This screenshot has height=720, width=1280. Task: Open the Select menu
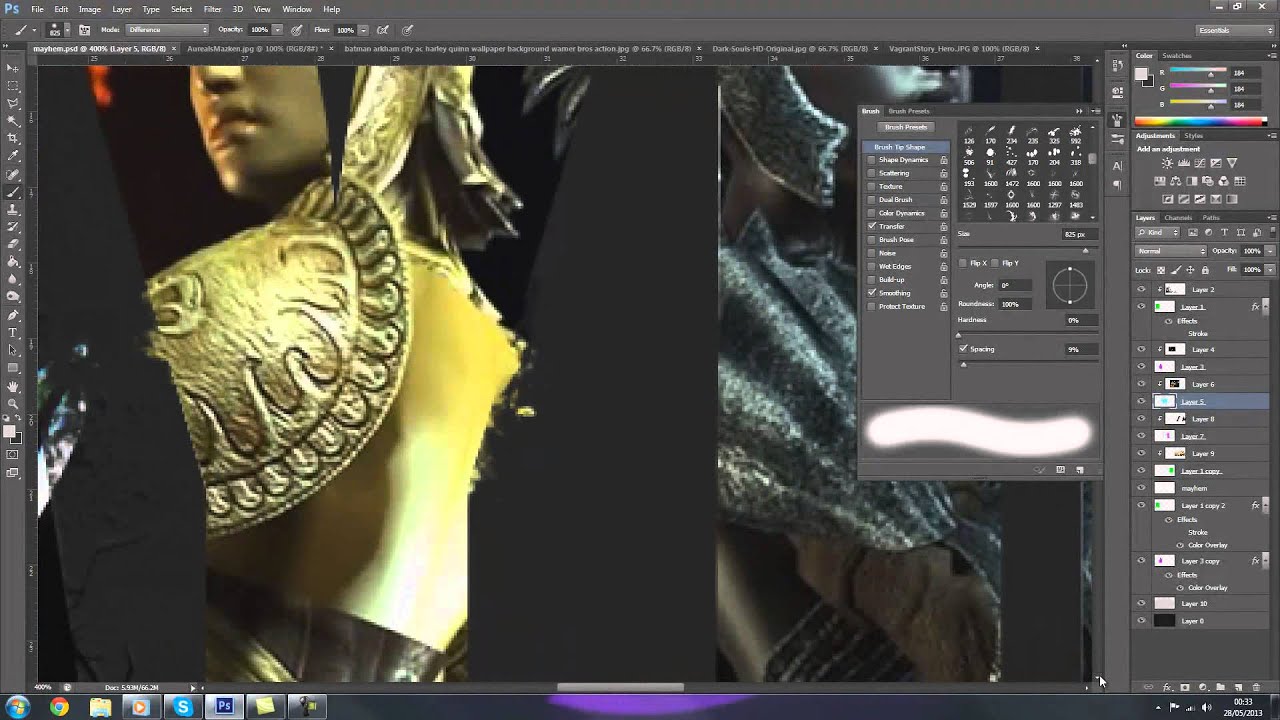[x=181, y=9]
